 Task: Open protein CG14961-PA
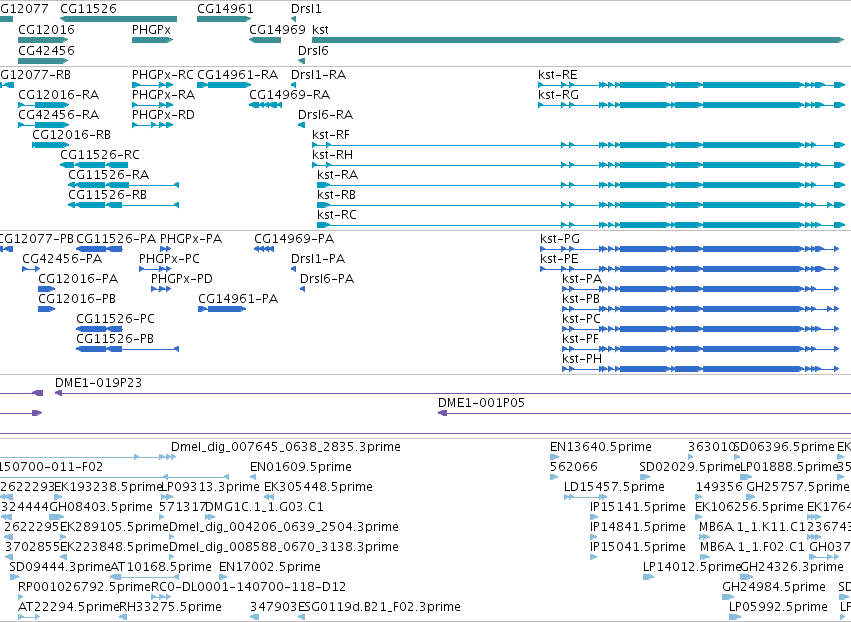point(238,299)
